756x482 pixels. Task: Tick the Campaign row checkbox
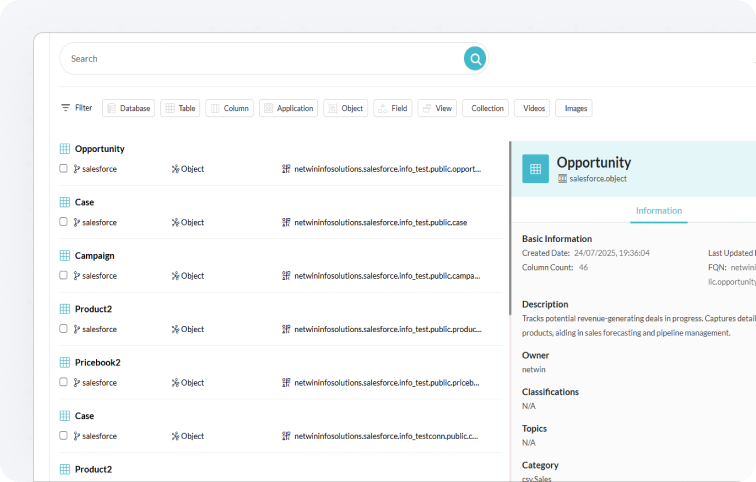[x=63, y=276]
